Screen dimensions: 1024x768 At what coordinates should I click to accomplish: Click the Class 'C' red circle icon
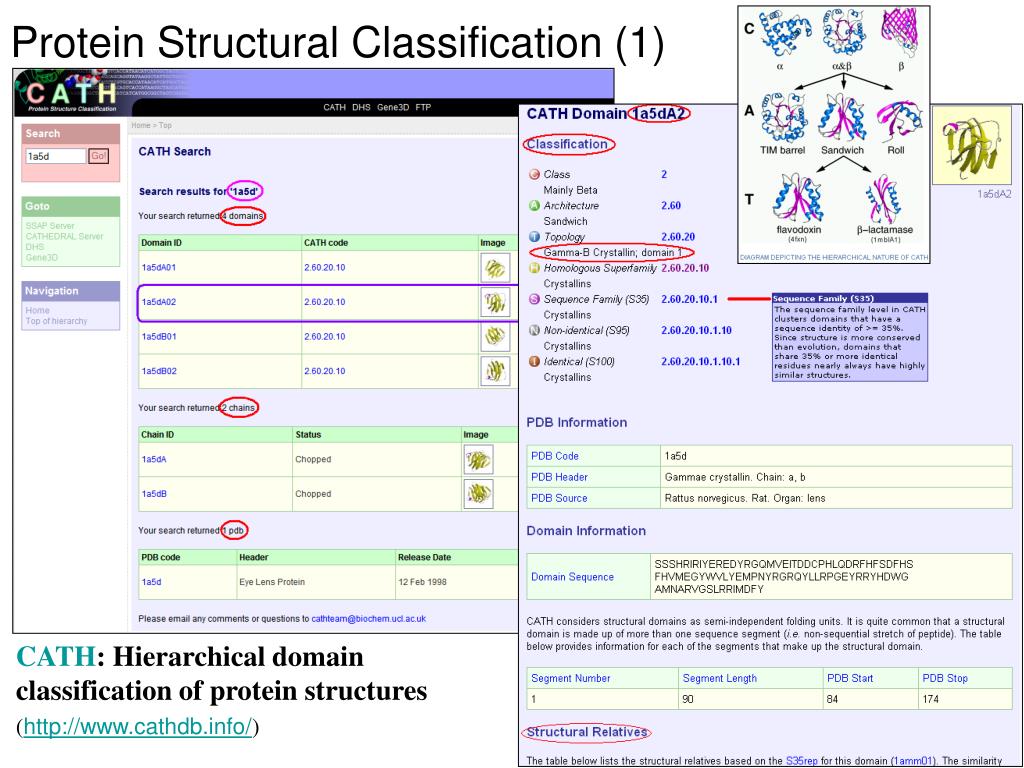pyautogui.click(x=534, y=174)
